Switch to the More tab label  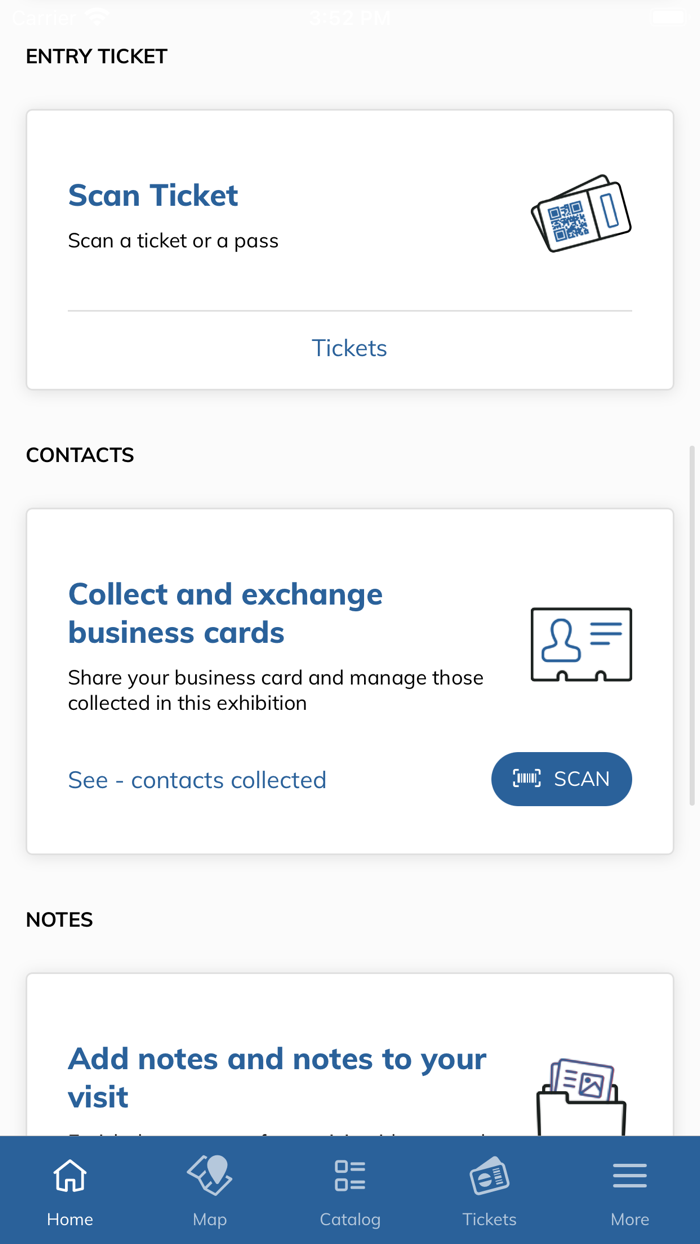coord(630,1219)
